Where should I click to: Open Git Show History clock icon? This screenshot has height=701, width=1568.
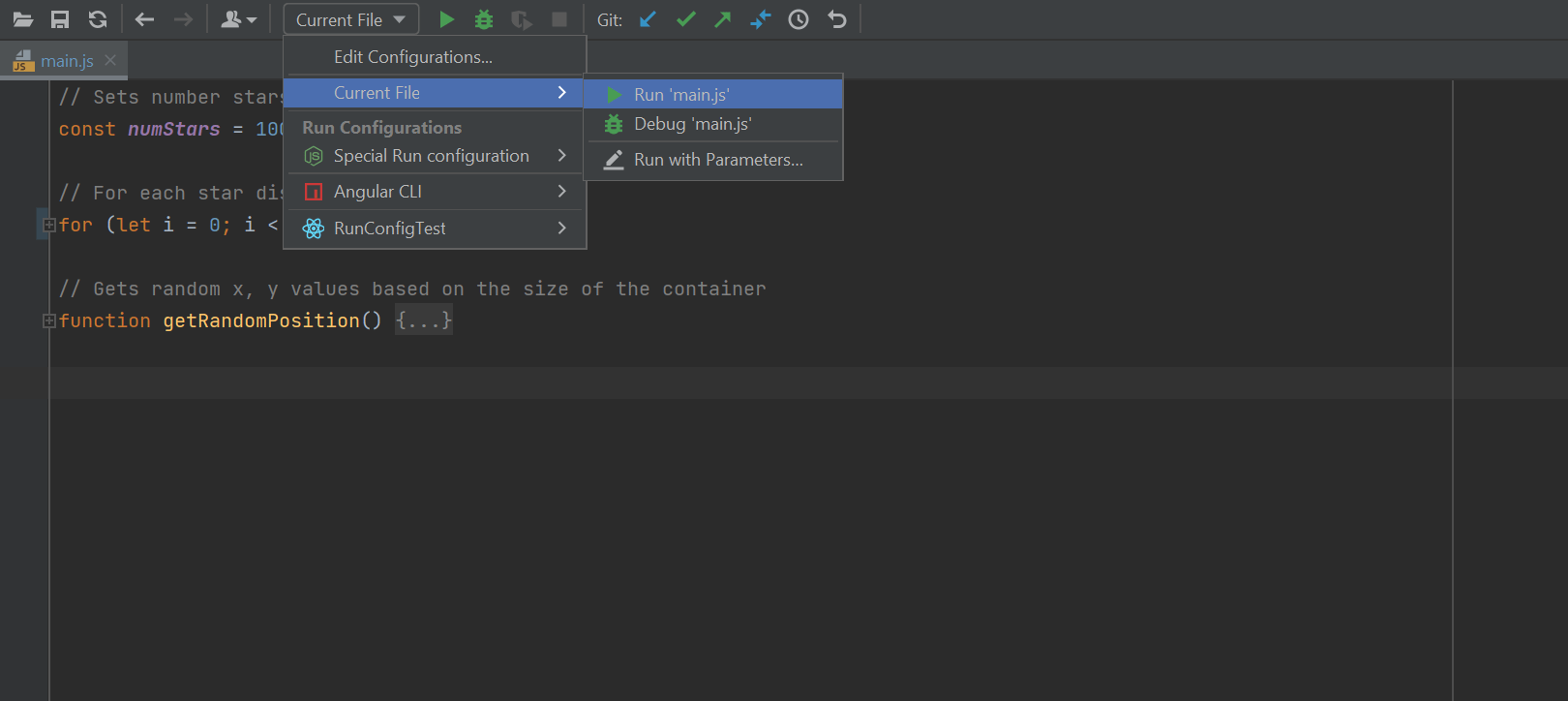tap(799, 19)
